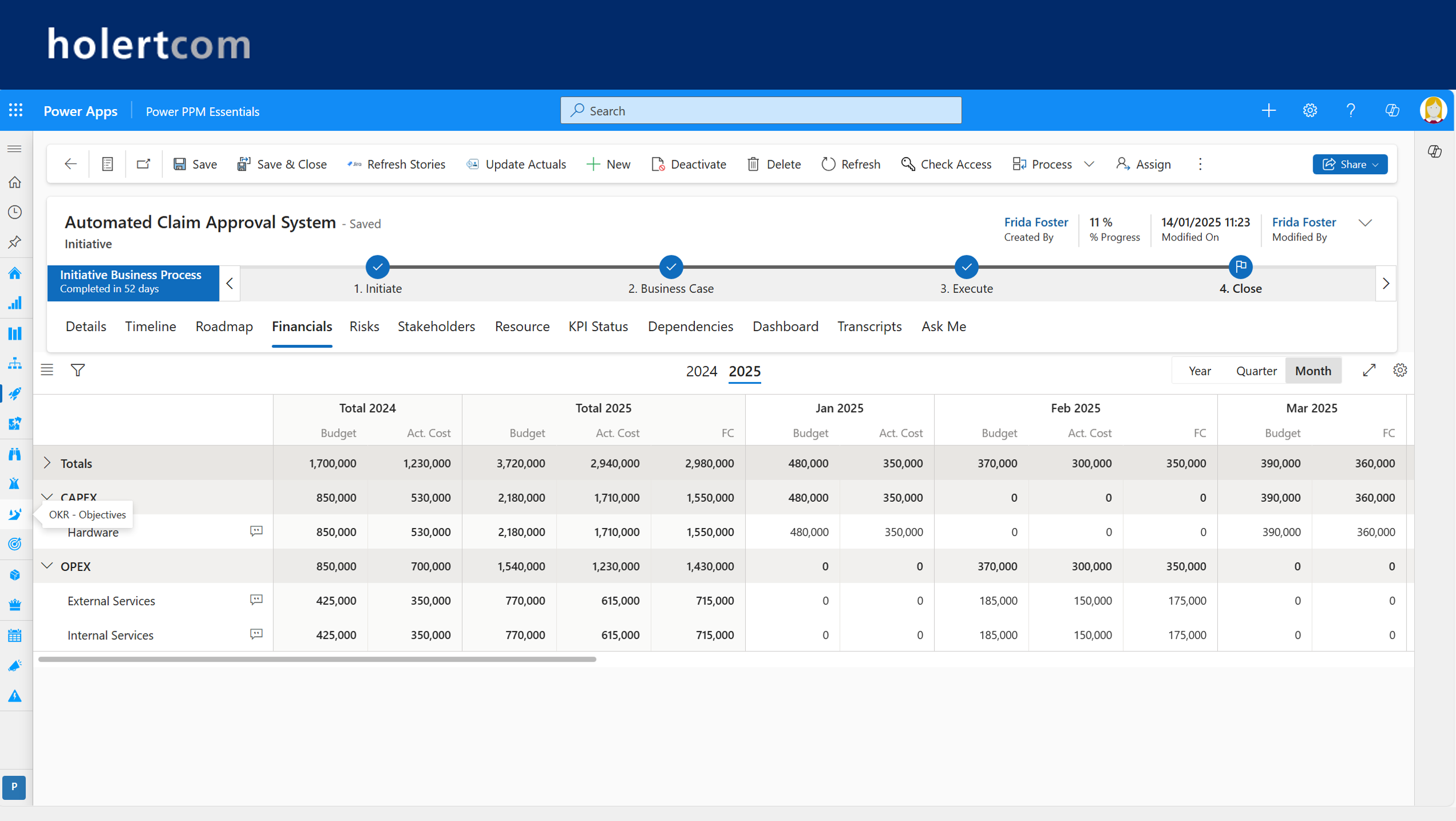This screenshot has height=821, width=1456.
Task: Select the 1. Initiate stage
Action: tap(377, 267)
